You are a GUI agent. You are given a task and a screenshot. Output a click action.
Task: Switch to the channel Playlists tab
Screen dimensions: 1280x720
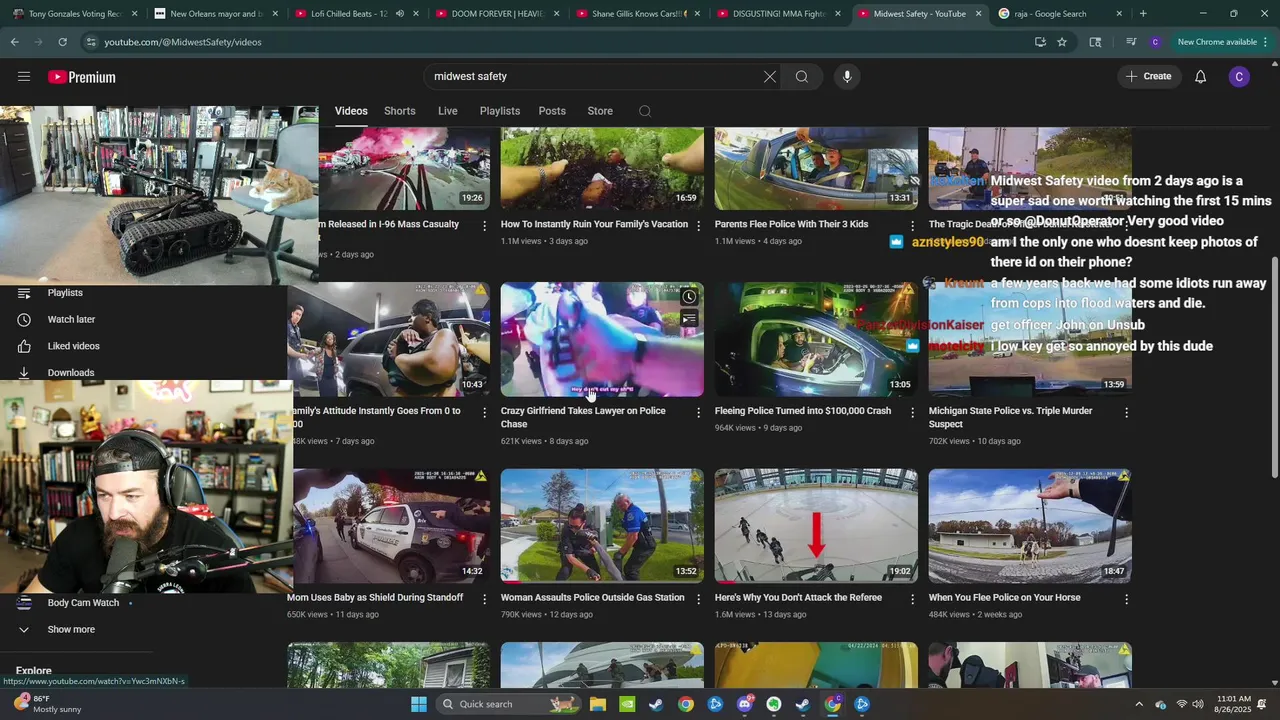coord(499,111)
